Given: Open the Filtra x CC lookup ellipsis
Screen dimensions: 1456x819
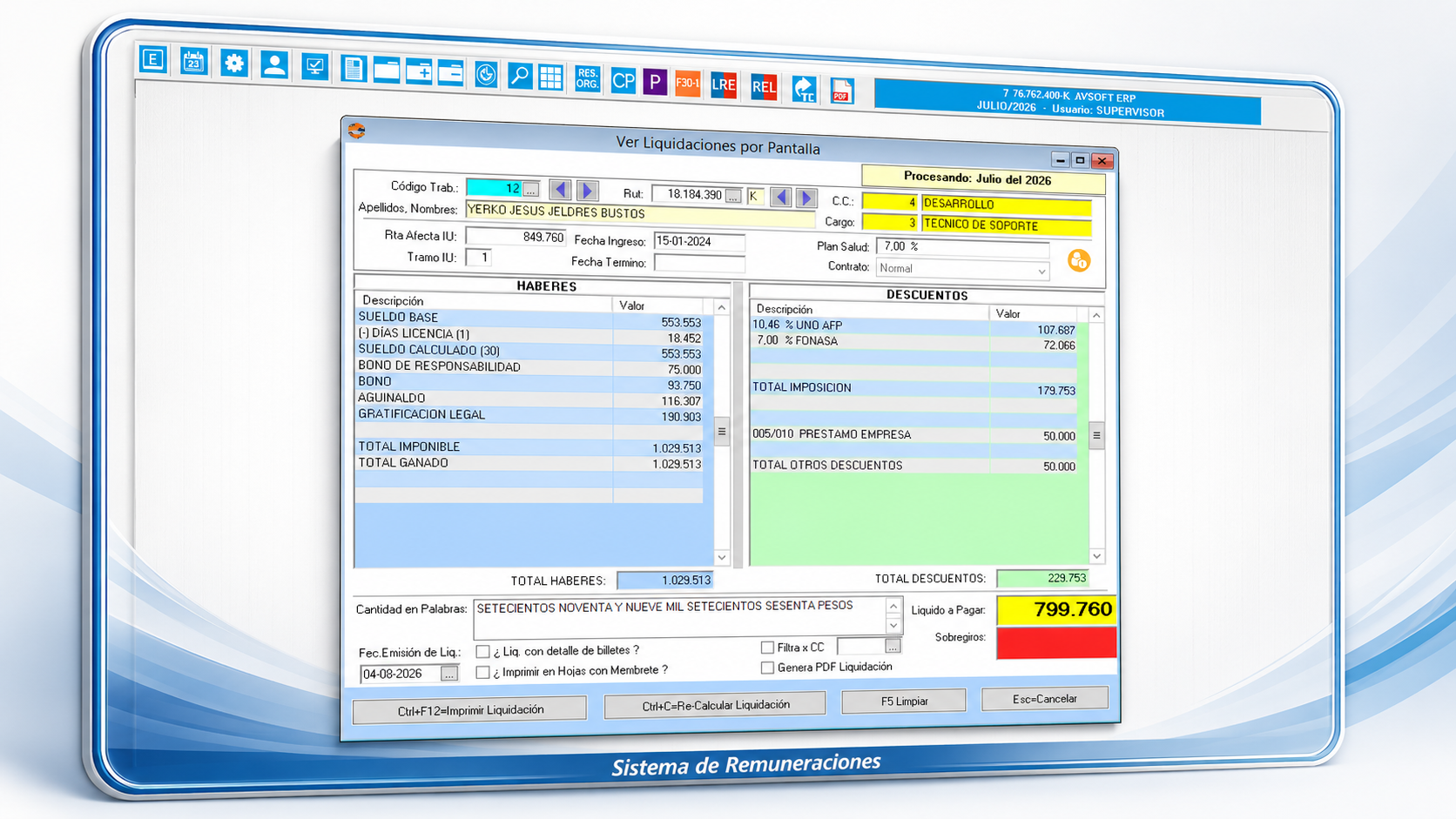Looking at the screenshot, I should 893,646.
